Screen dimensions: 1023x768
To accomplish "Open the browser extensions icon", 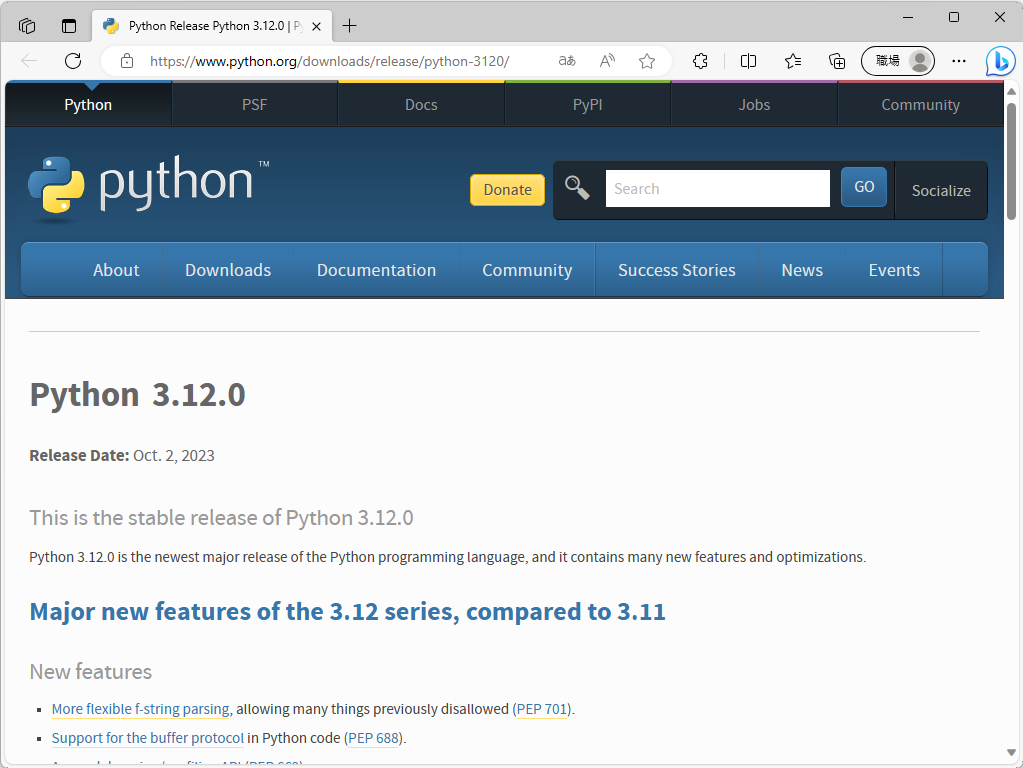I will click(x=700, y=60).
